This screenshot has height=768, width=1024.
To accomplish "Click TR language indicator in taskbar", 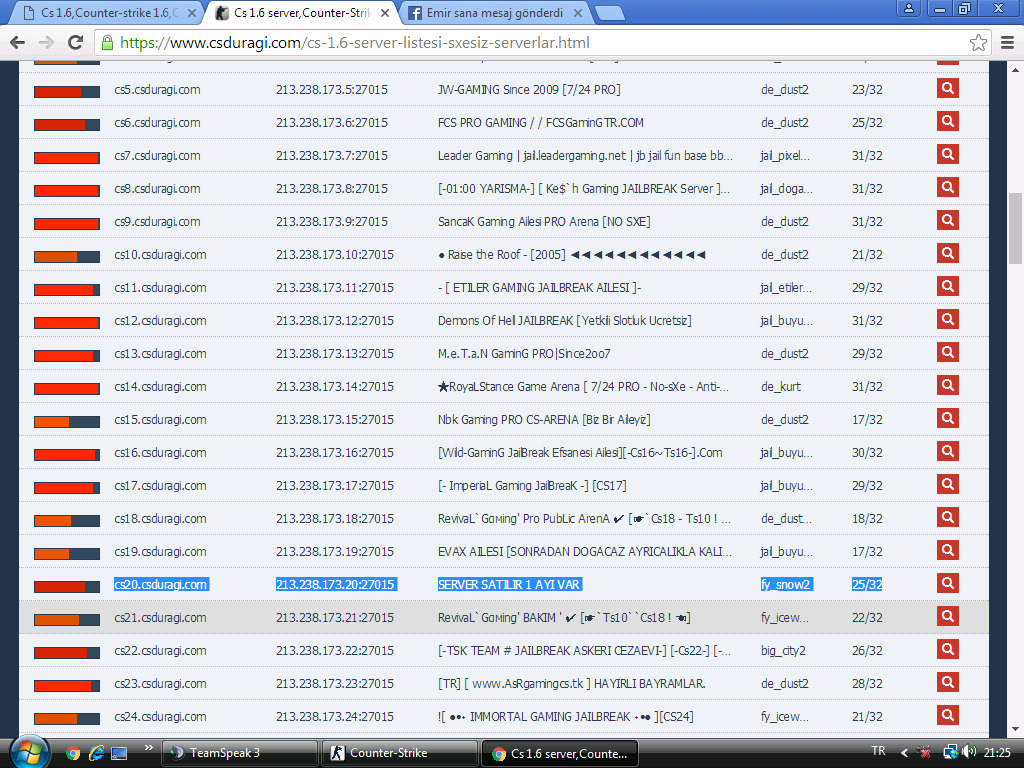I will click(878, 751).
